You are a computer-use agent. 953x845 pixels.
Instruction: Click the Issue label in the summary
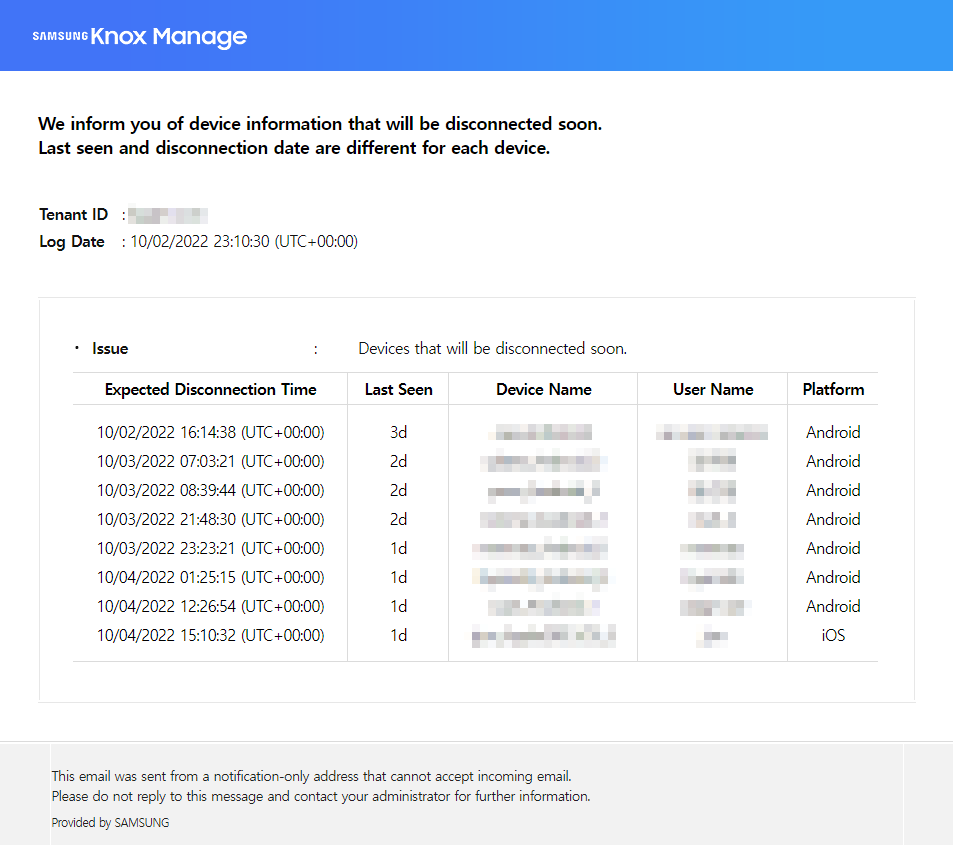tap(109, 348)
